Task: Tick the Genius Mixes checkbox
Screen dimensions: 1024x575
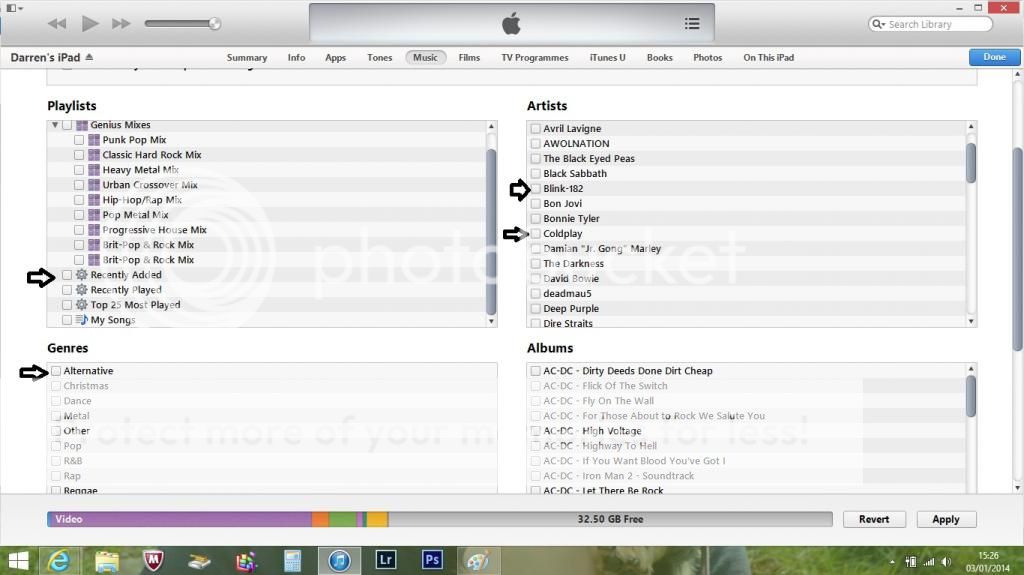Action: click(x=67, y=125)
